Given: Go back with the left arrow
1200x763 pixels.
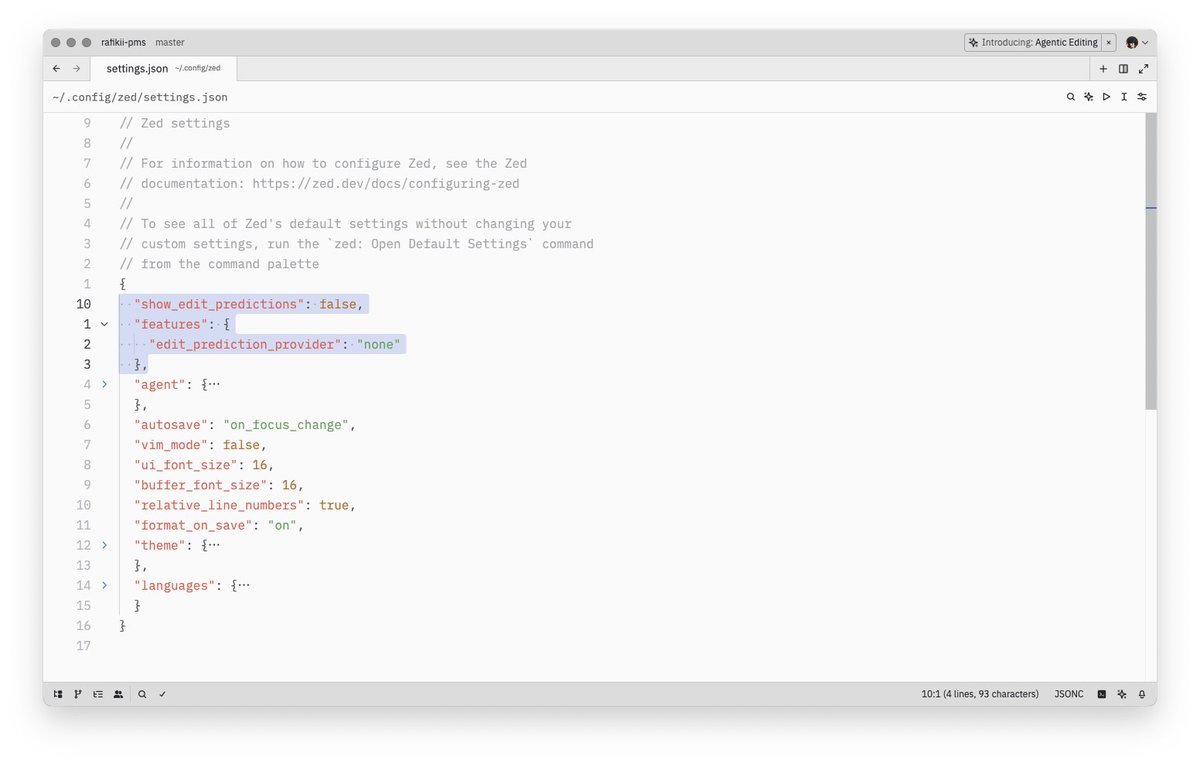Looking at the screenshot, I should coord(57,69).
